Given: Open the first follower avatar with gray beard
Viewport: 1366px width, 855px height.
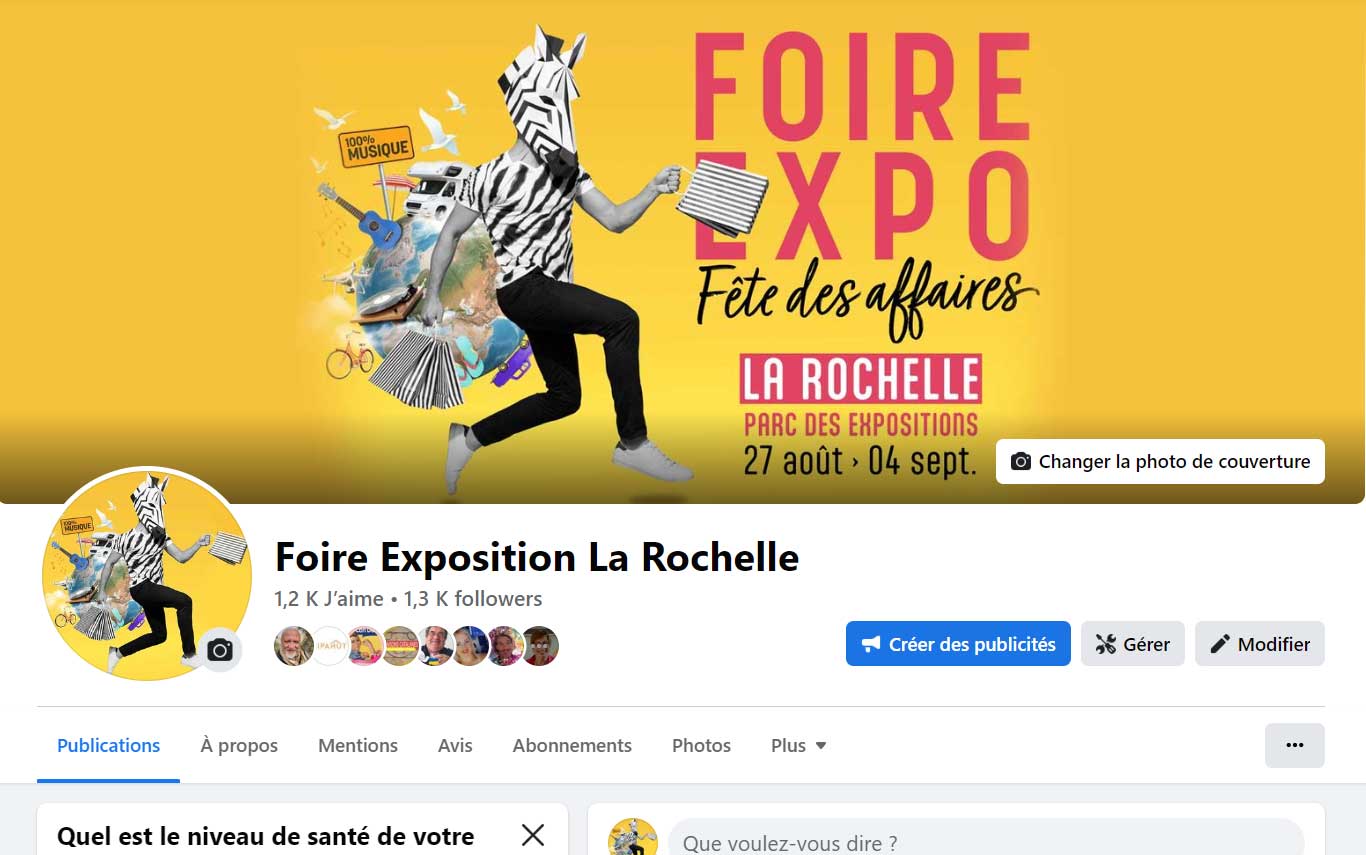Looking at the screenshot, I should (x=294, y=646).
